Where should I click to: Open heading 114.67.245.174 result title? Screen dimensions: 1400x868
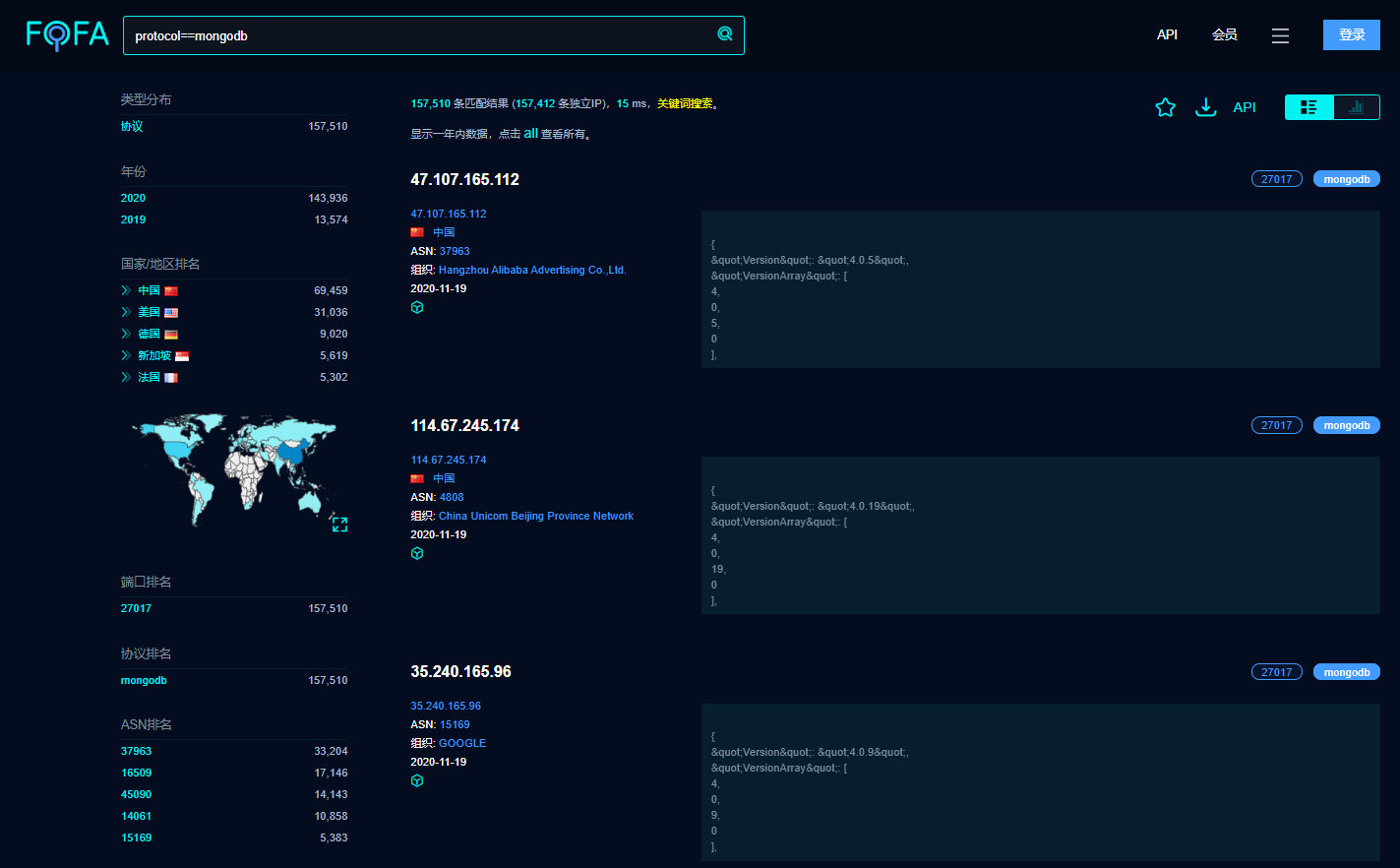click(x=464, y=425)
